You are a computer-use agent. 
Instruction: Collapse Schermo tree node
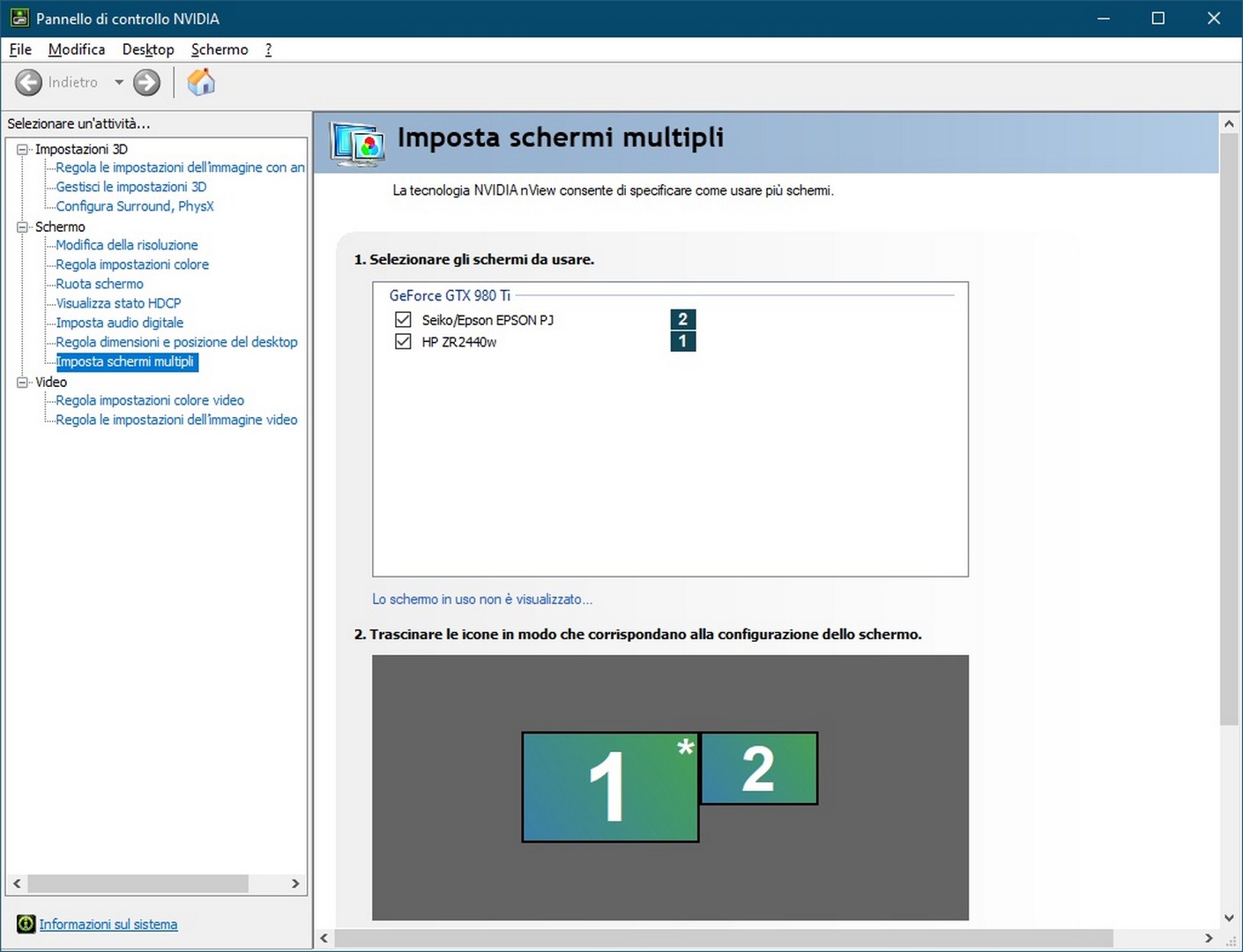23,227
